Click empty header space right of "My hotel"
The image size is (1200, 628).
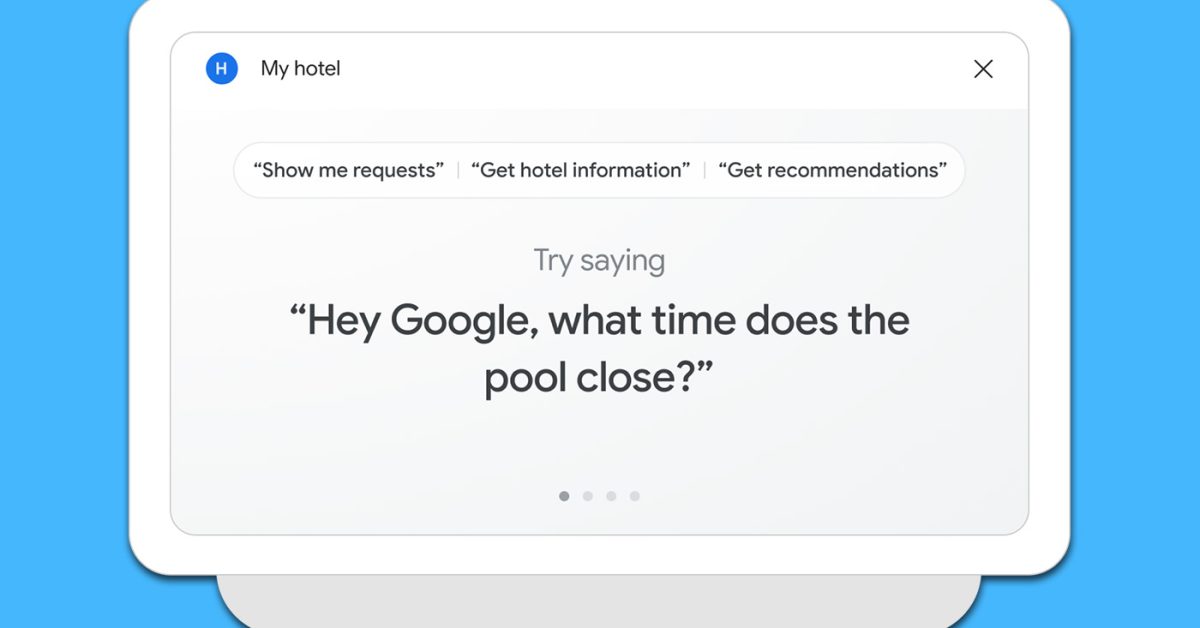(x=650, y=69)
